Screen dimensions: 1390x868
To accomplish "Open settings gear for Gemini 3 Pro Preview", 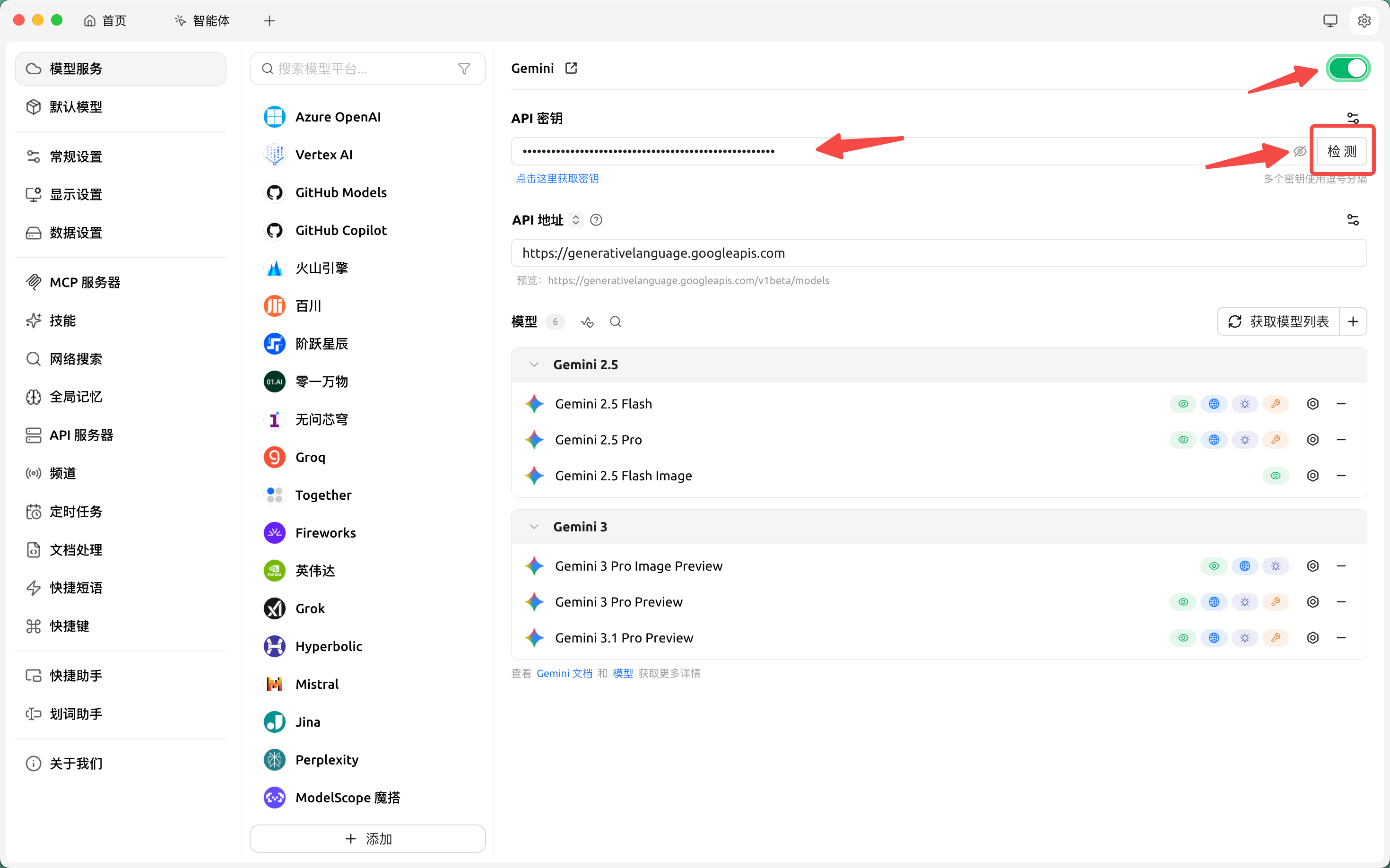I will point(1312,602).
